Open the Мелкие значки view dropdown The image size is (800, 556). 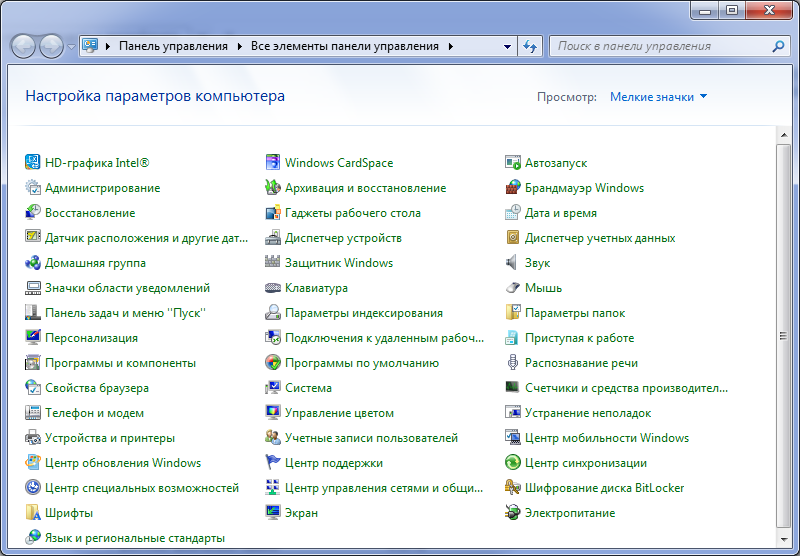[658, 97]
